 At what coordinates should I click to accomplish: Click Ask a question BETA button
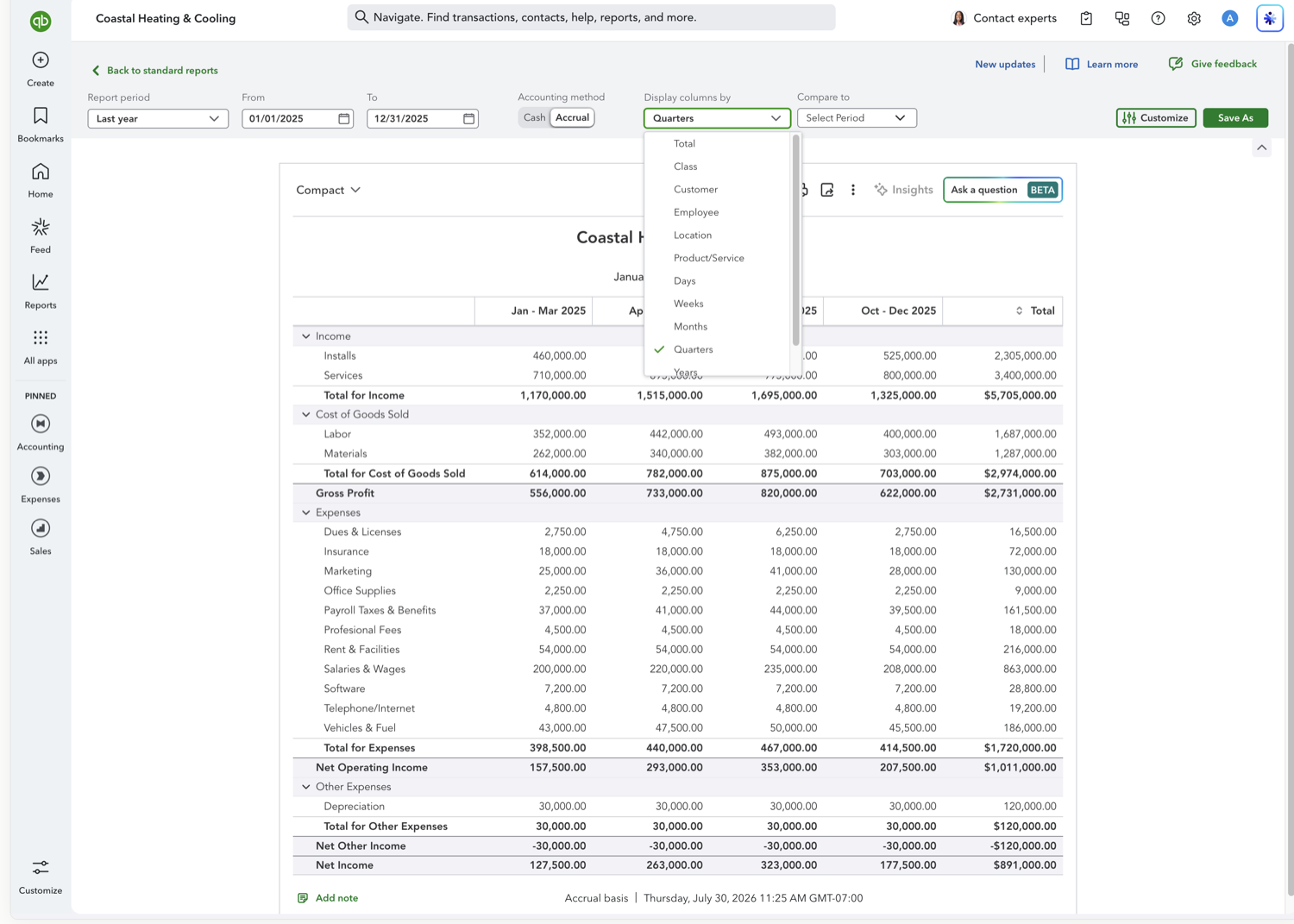(x=1002, y=190)
